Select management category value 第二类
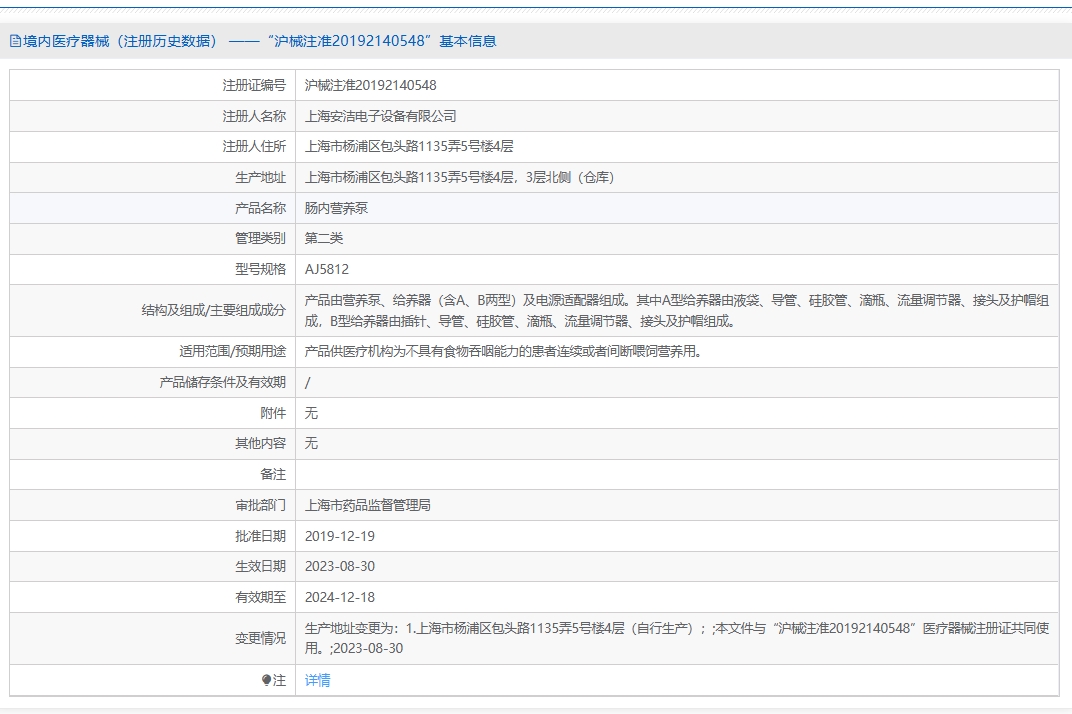The height and width of the screenshot is (714, 1072). [324, 239]
